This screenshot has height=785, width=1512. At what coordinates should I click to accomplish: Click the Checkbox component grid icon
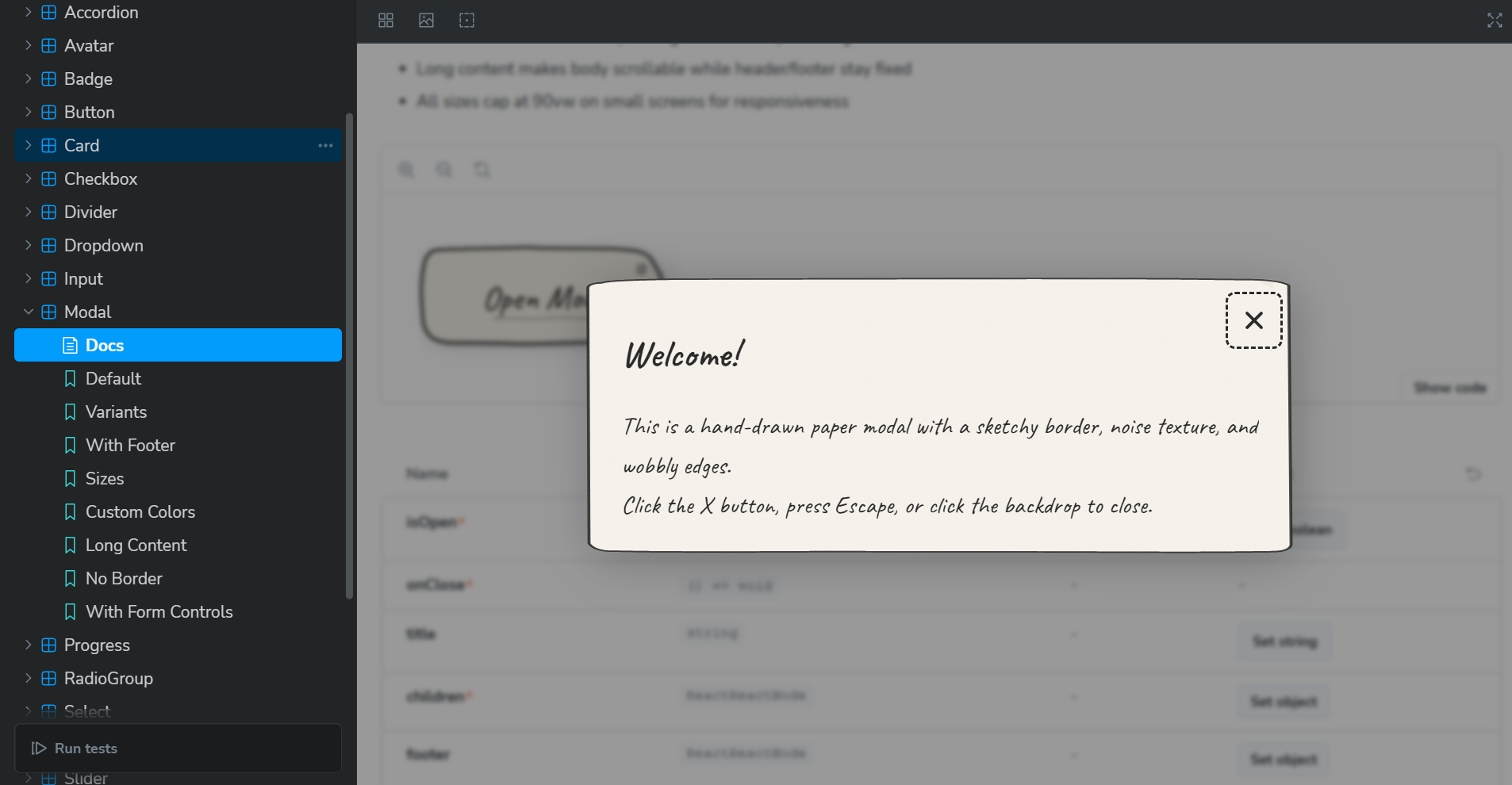click(x=48, y=178)
